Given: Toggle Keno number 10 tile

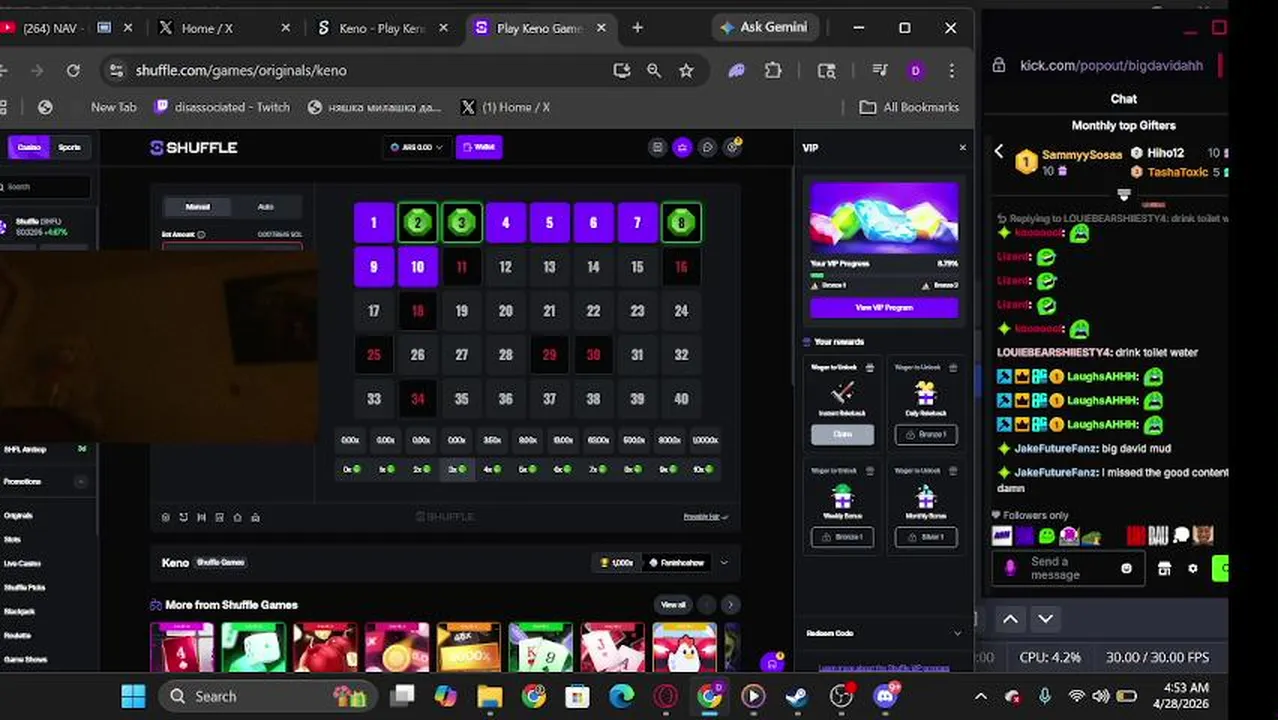Looking at the screenshot, I should (418, 267).
